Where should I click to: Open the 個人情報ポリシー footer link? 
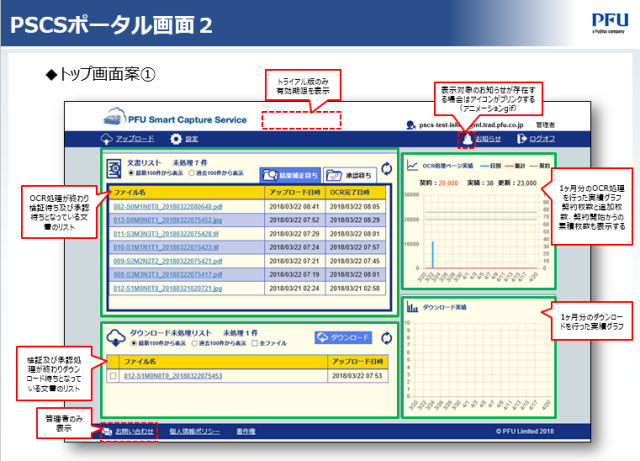pos(195,432)
